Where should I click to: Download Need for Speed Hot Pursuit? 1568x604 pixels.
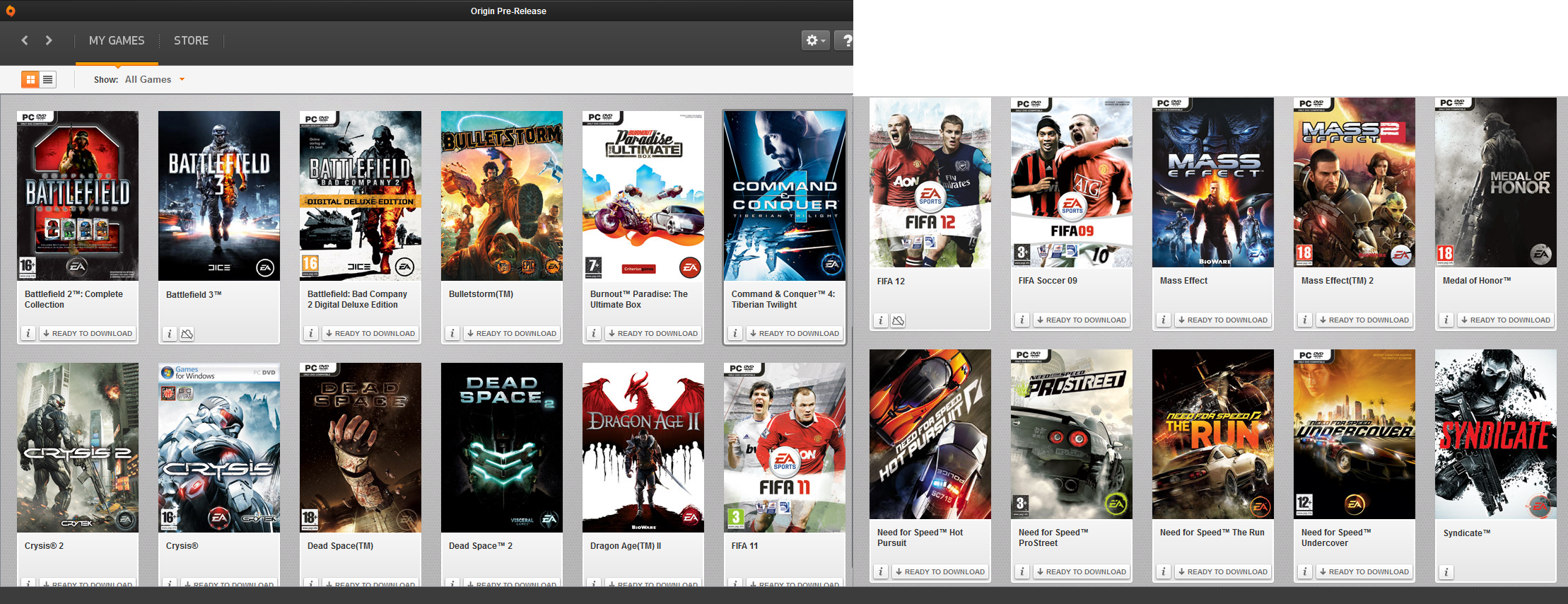pos(940,571)
